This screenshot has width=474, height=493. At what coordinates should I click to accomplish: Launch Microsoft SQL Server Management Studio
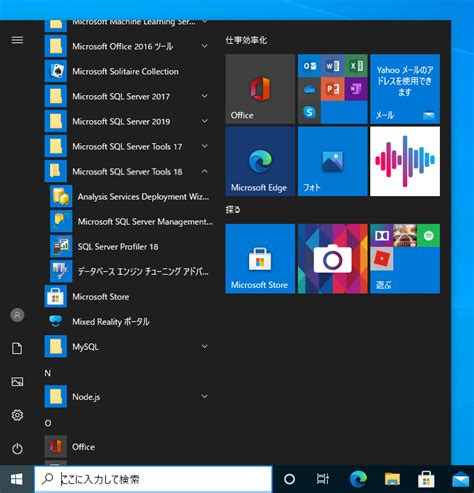coord(131,222)
